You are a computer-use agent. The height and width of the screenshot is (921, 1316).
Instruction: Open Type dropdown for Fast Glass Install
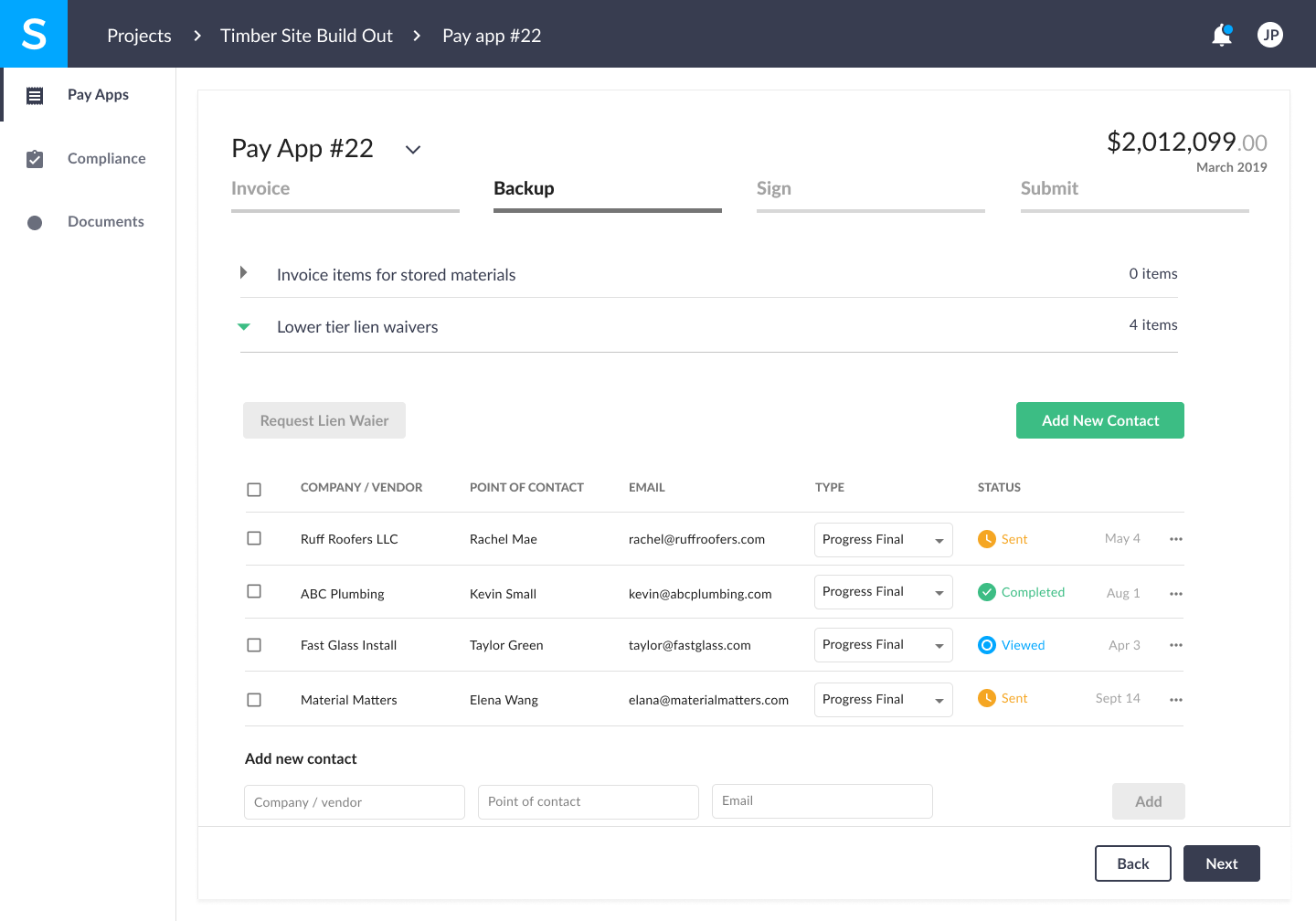(x=884, y=645)
